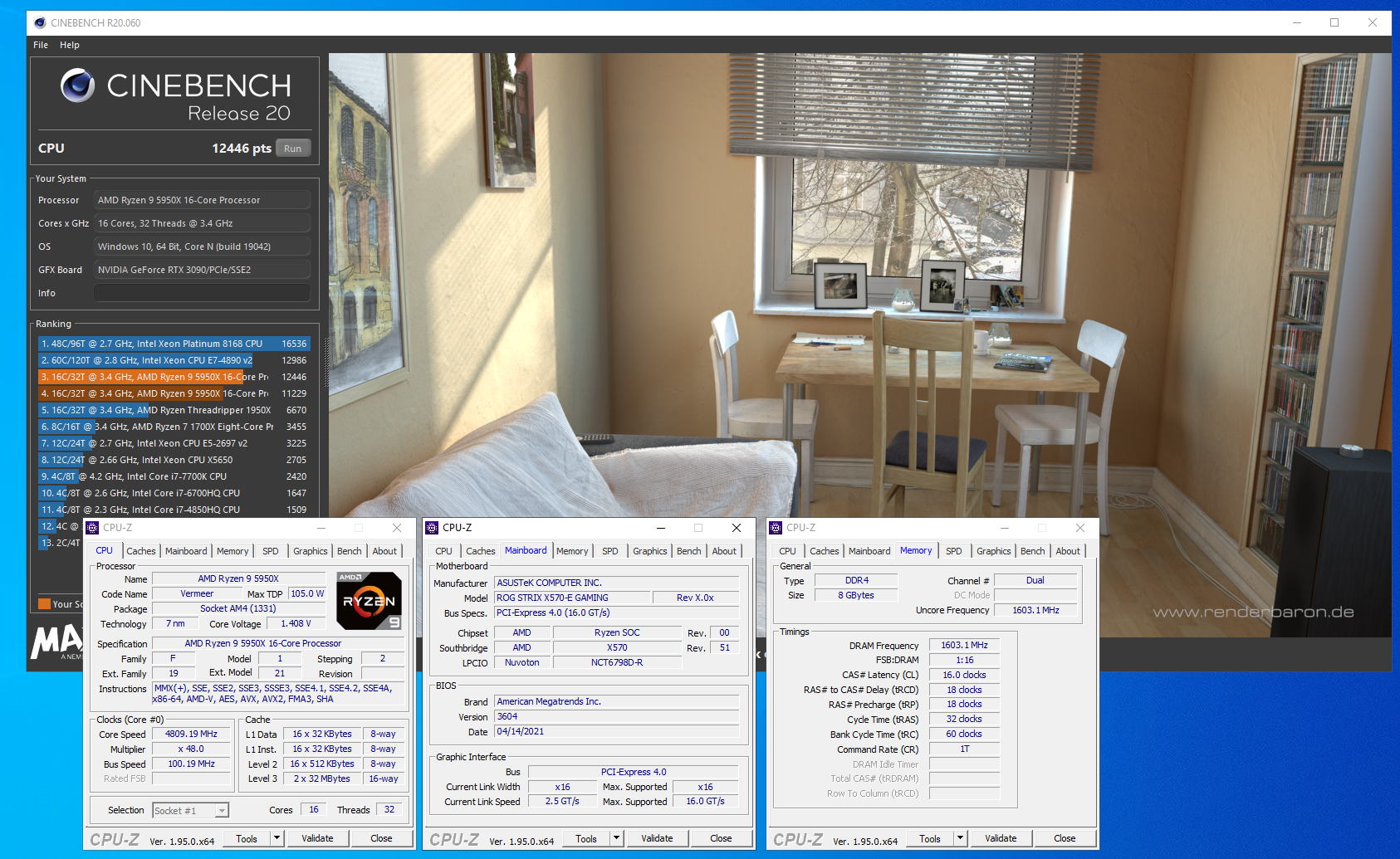
Task: Open Graphics tab in left CPU-Z window
Action: click(311, 551)
